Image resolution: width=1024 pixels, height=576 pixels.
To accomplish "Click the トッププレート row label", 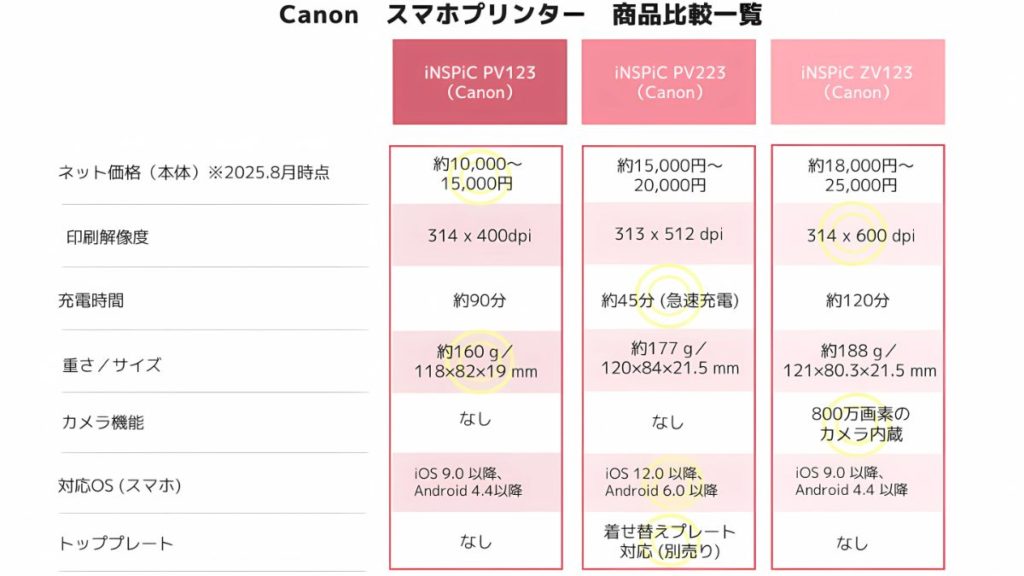I will [x=115, y=544].
